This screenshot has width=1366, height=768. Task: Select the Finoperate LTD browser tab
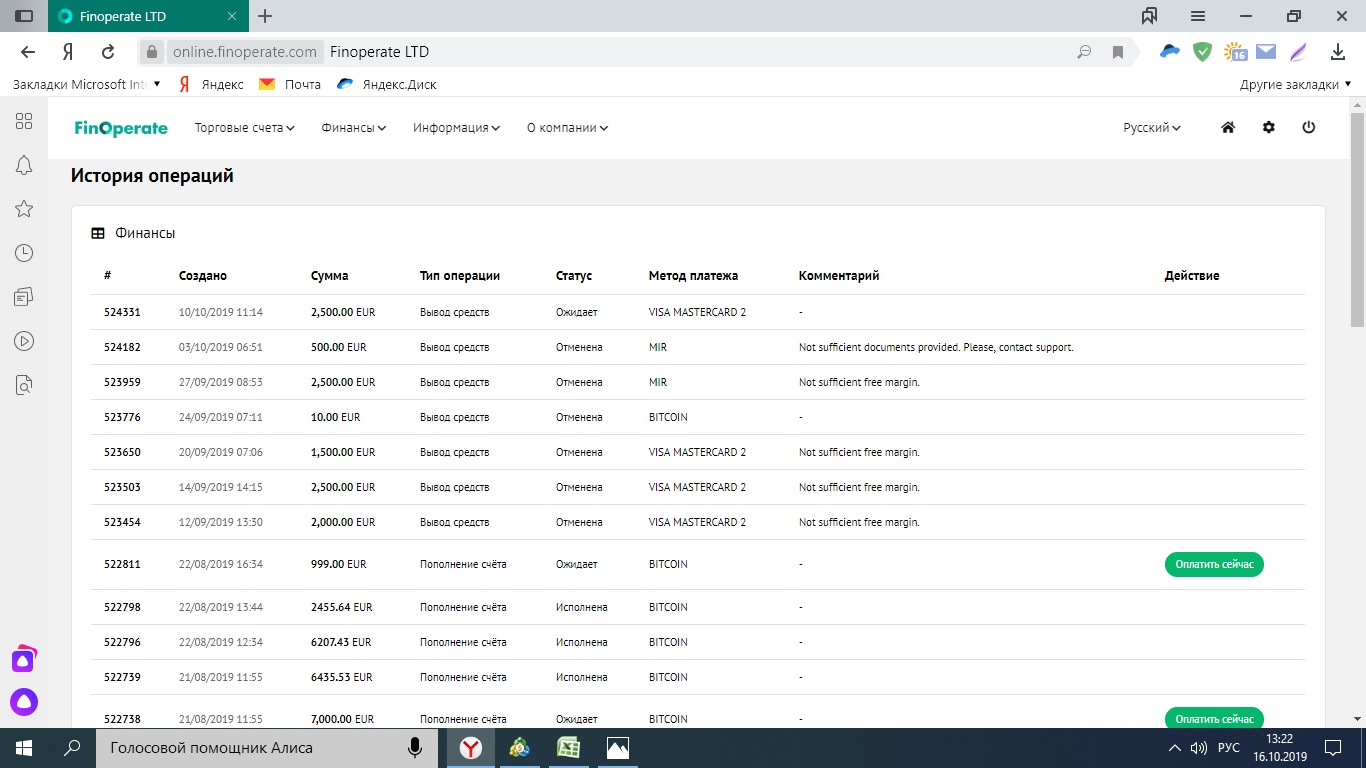point(147,16)
